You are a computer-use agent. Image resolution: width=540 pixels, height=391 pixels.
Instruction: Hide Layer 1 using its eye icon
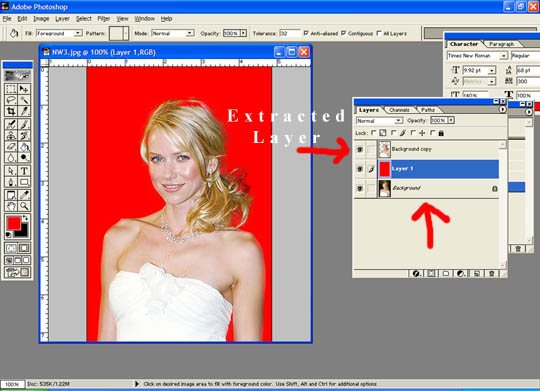click(360, 169)
